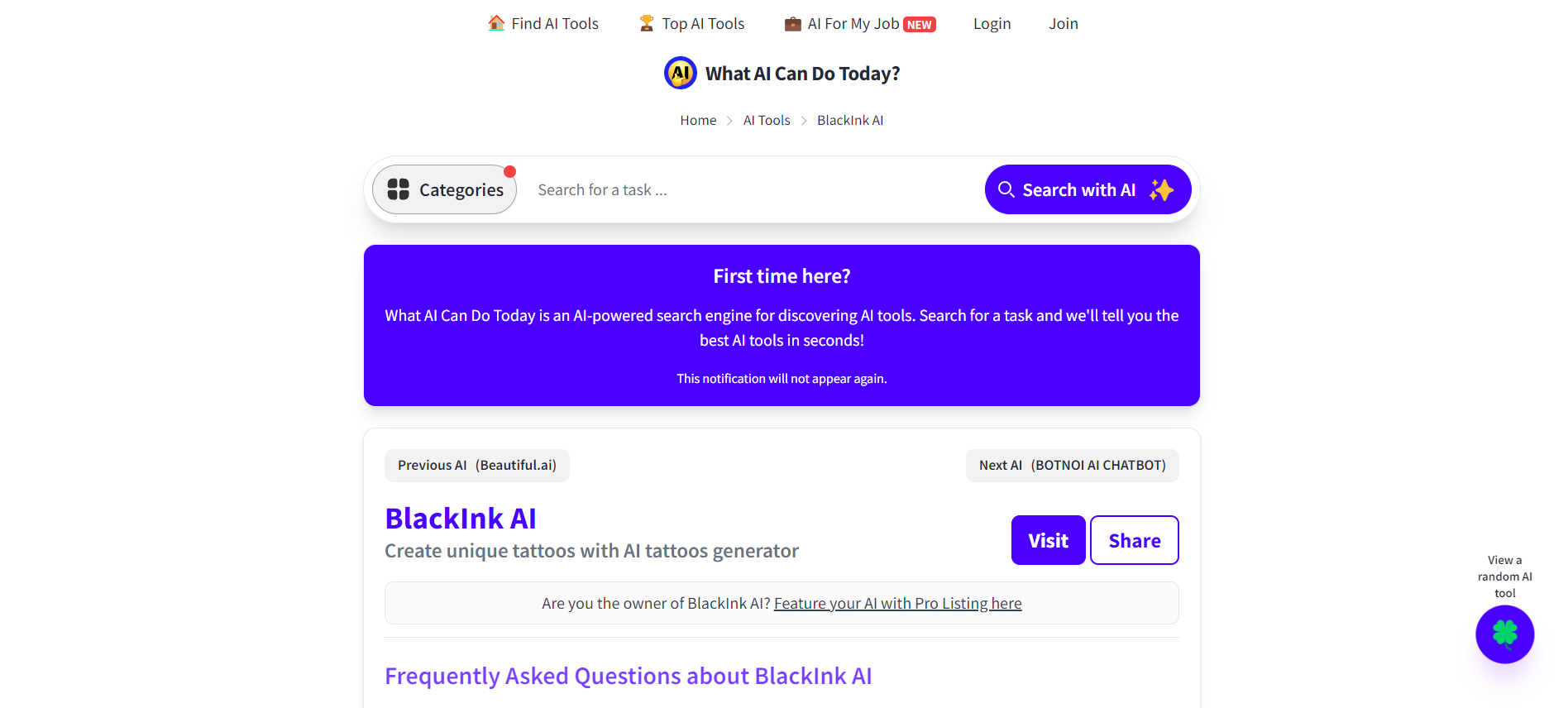
Task: Open the Join menu item
Action: coord(1064,23)
